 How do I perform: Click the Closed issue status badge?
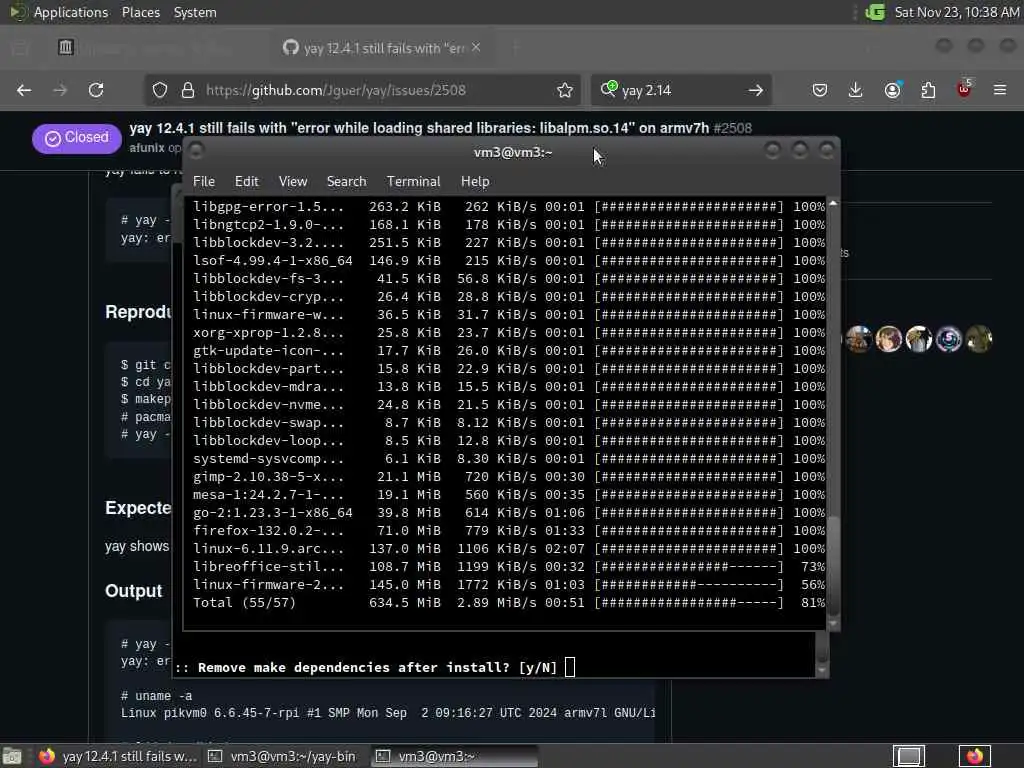coord(76,138)
